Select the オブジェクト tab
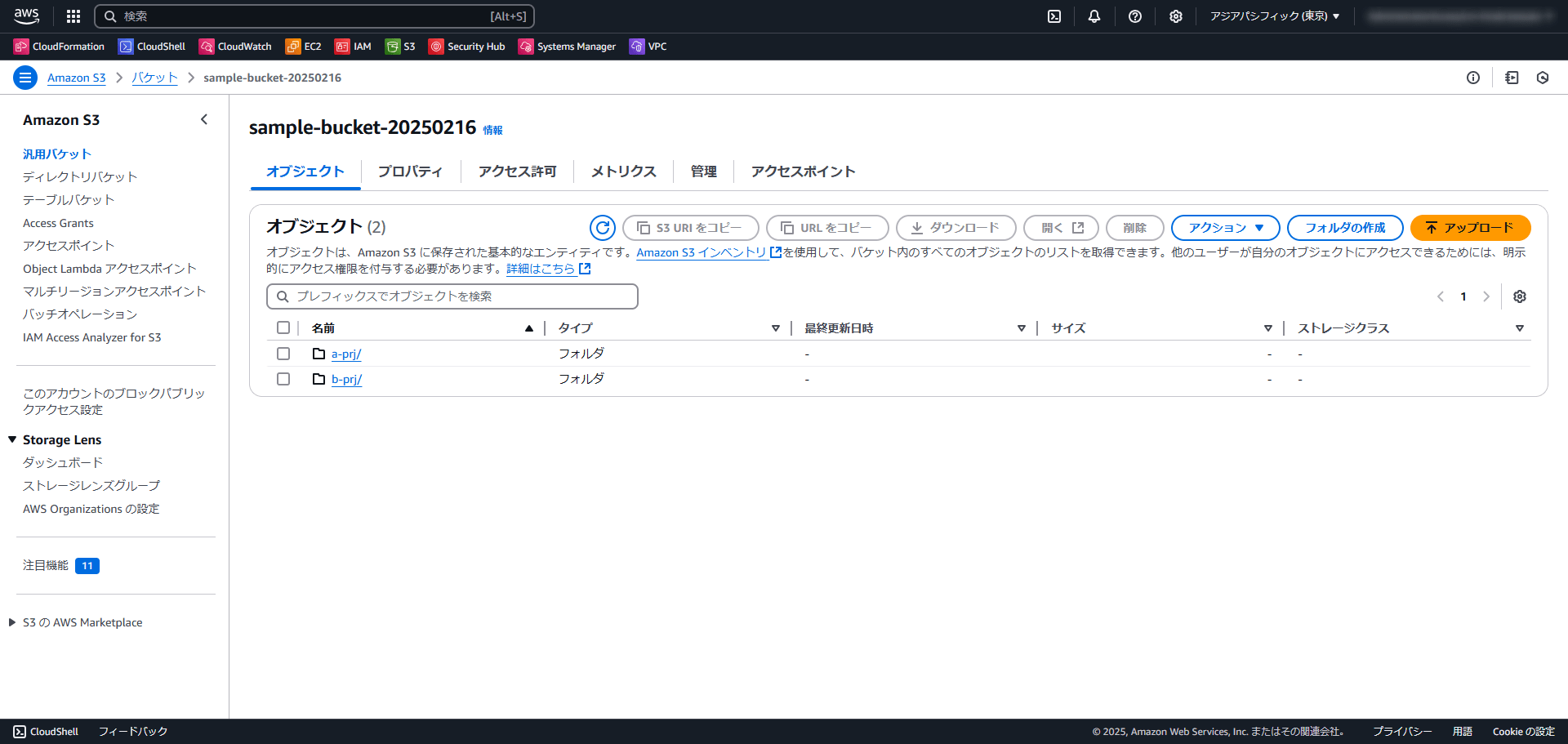Viewport: 1568px width, 744px height. tap(305, 172)
